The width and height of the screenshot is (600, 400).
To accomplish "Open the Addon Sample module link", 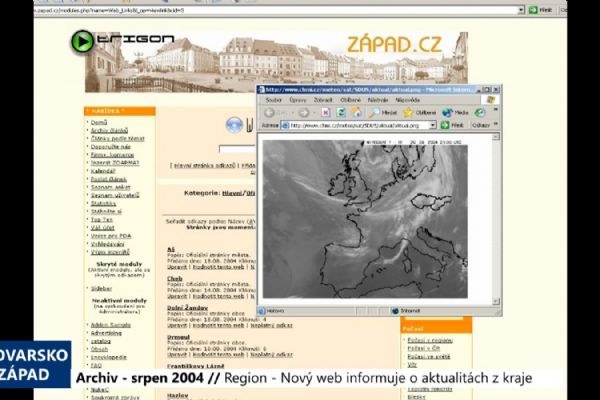I will coord(111,325).
